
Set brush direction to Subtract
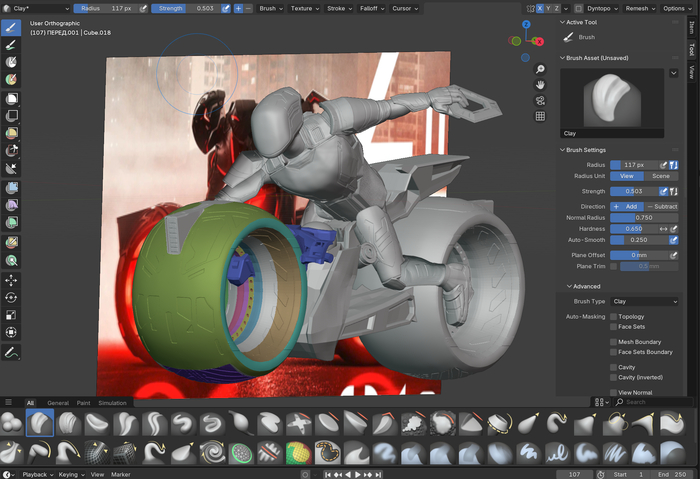point(662,205)
